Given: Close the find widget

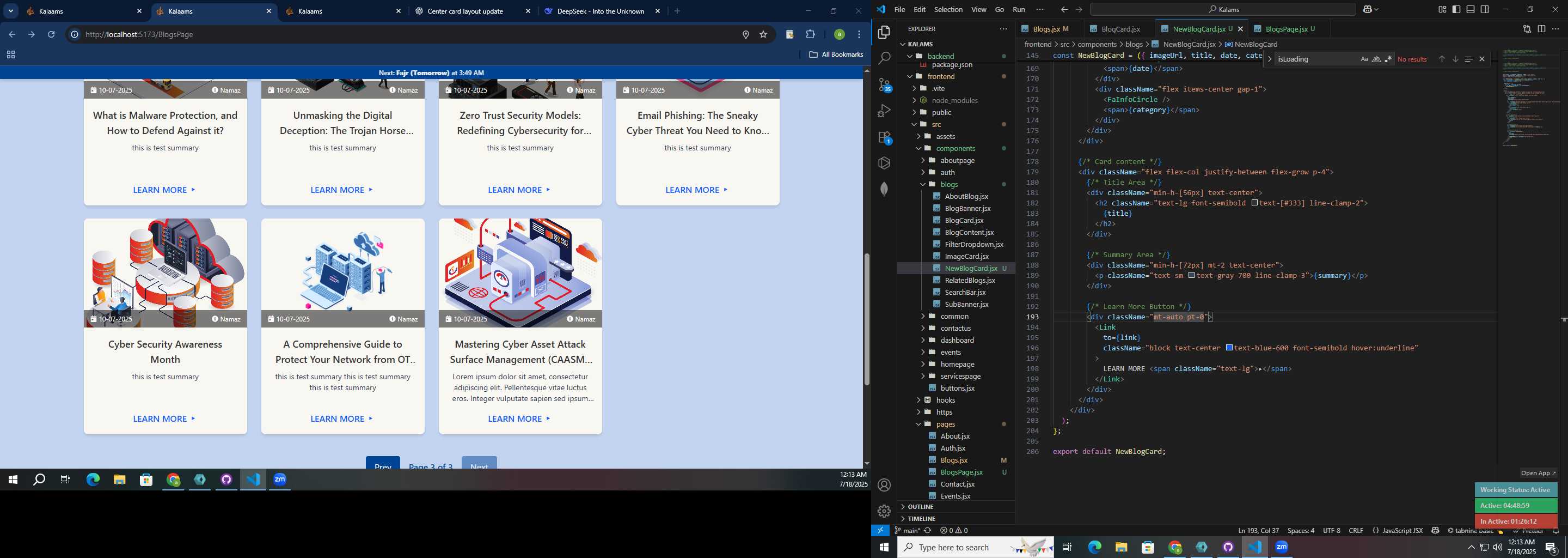Looking at the screenshot, I should (1481, 59).
